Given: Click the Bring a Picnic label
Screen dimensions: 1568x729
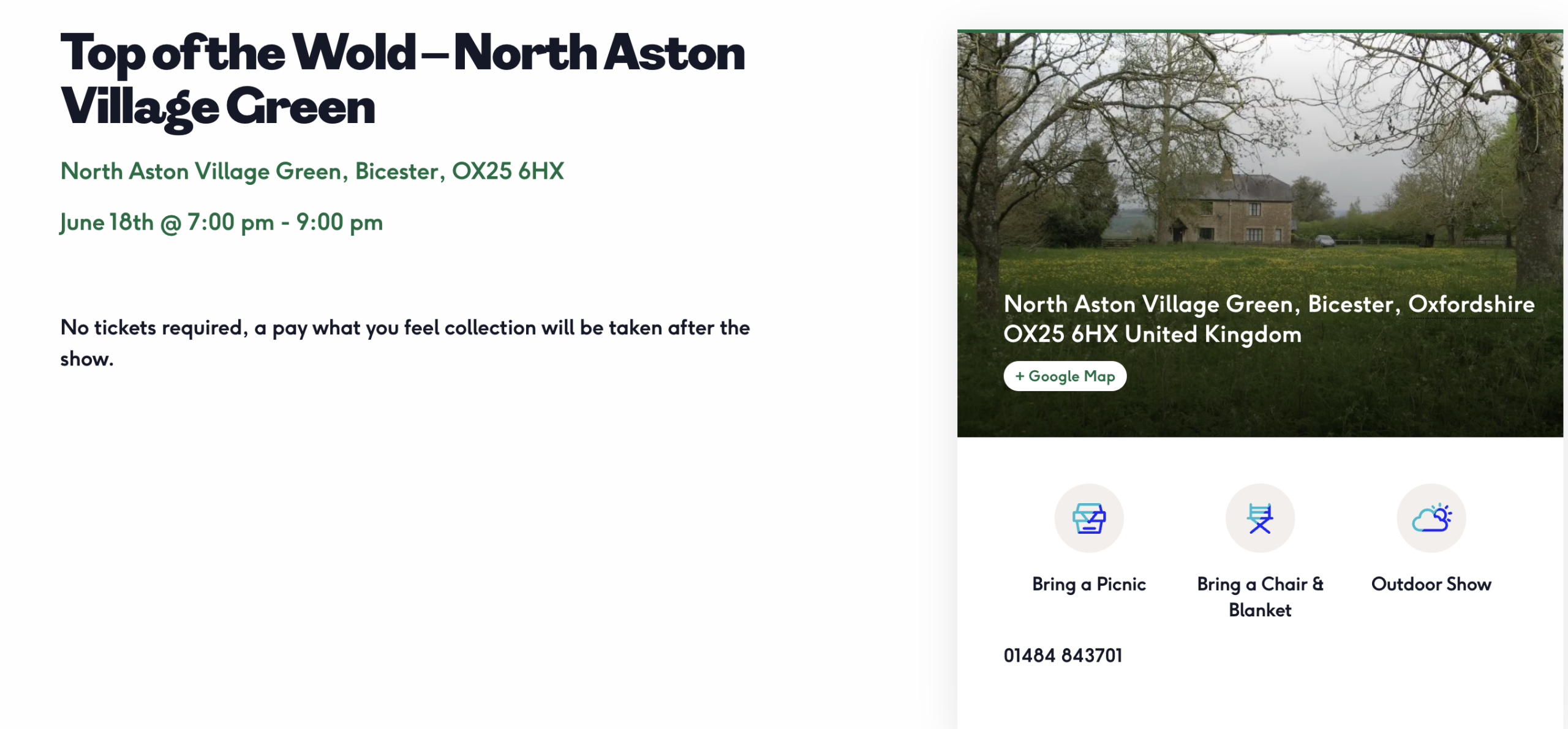Looking at the screenshot, I should 1088,584.
